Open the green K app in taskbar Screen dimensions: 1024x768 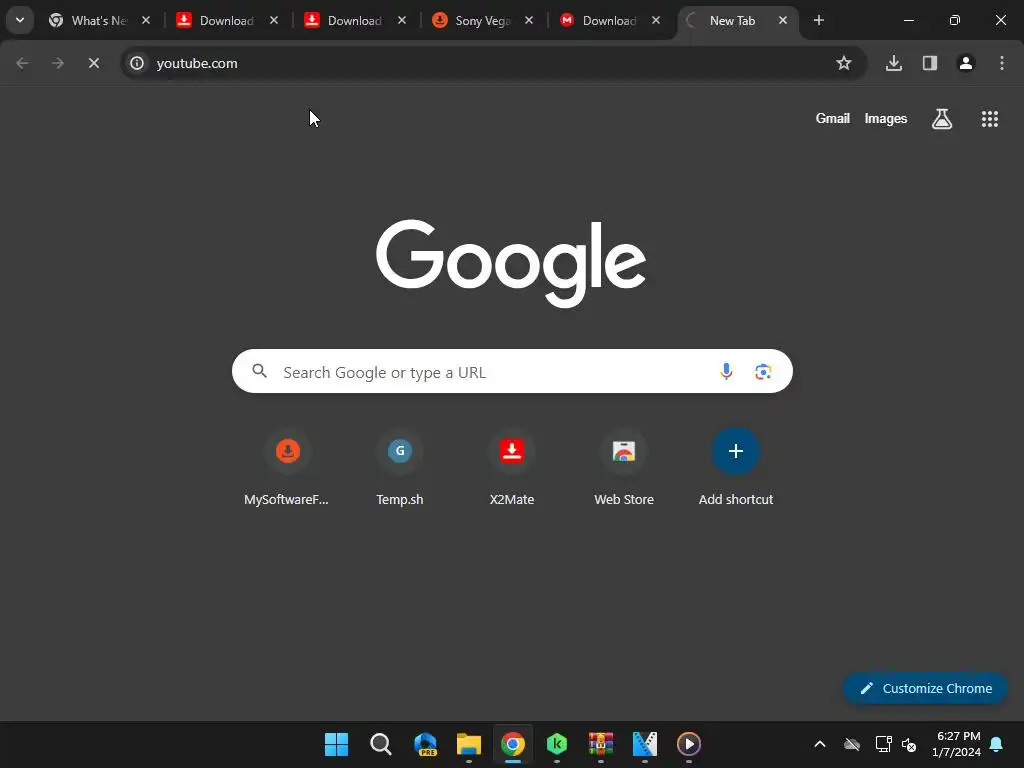557,744
